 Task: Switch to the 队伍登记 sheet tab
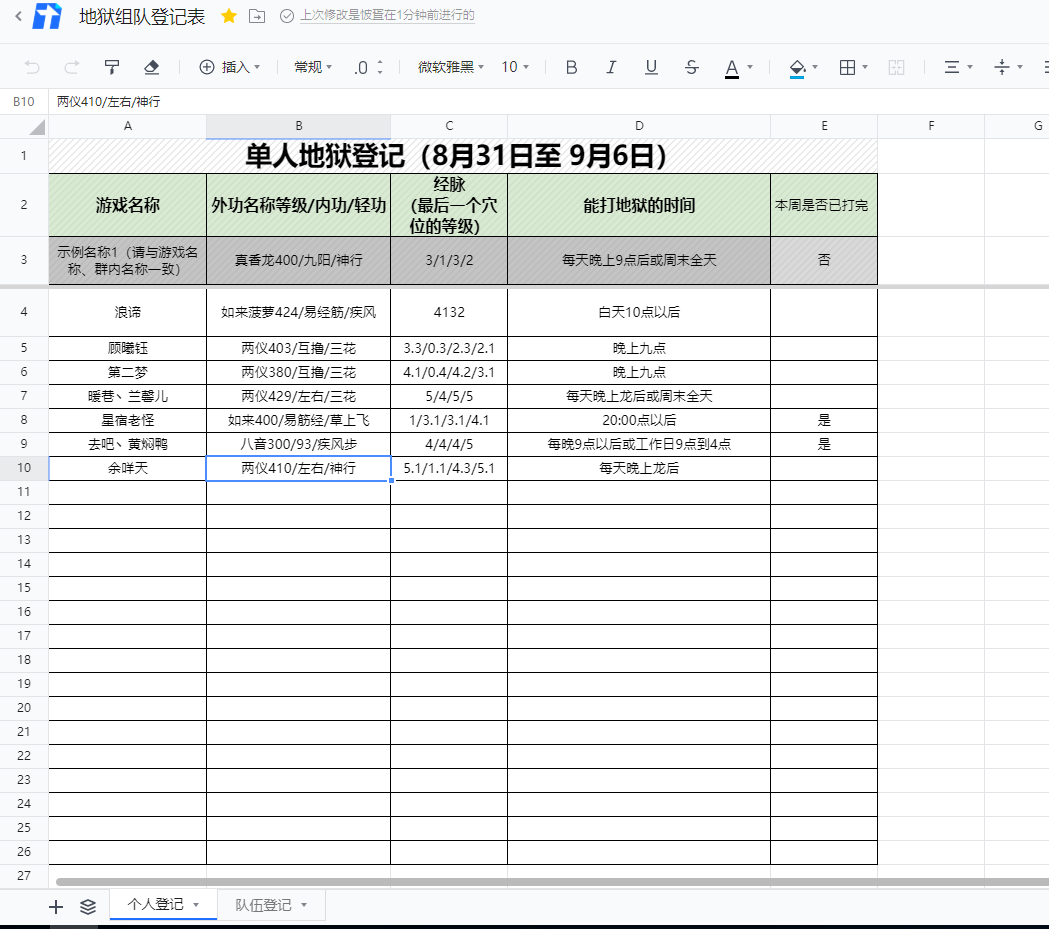coord(264,905)
